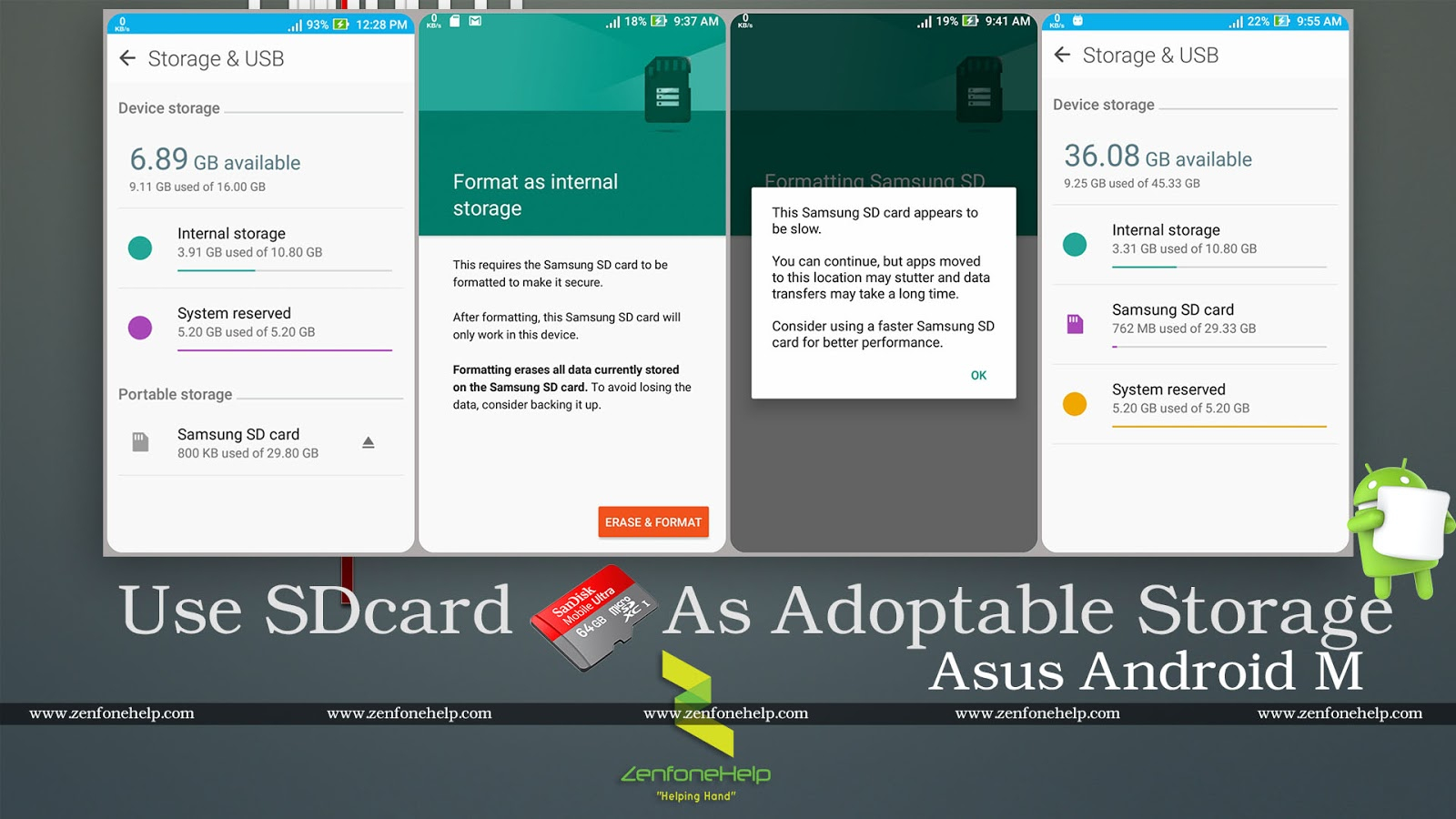Image resolution: width=1456 pixels, height=819 pixels.
Task: Tap "This Samsung SD card appears to be slow" text
Action: pyautogui.click(x=875, y=220)
